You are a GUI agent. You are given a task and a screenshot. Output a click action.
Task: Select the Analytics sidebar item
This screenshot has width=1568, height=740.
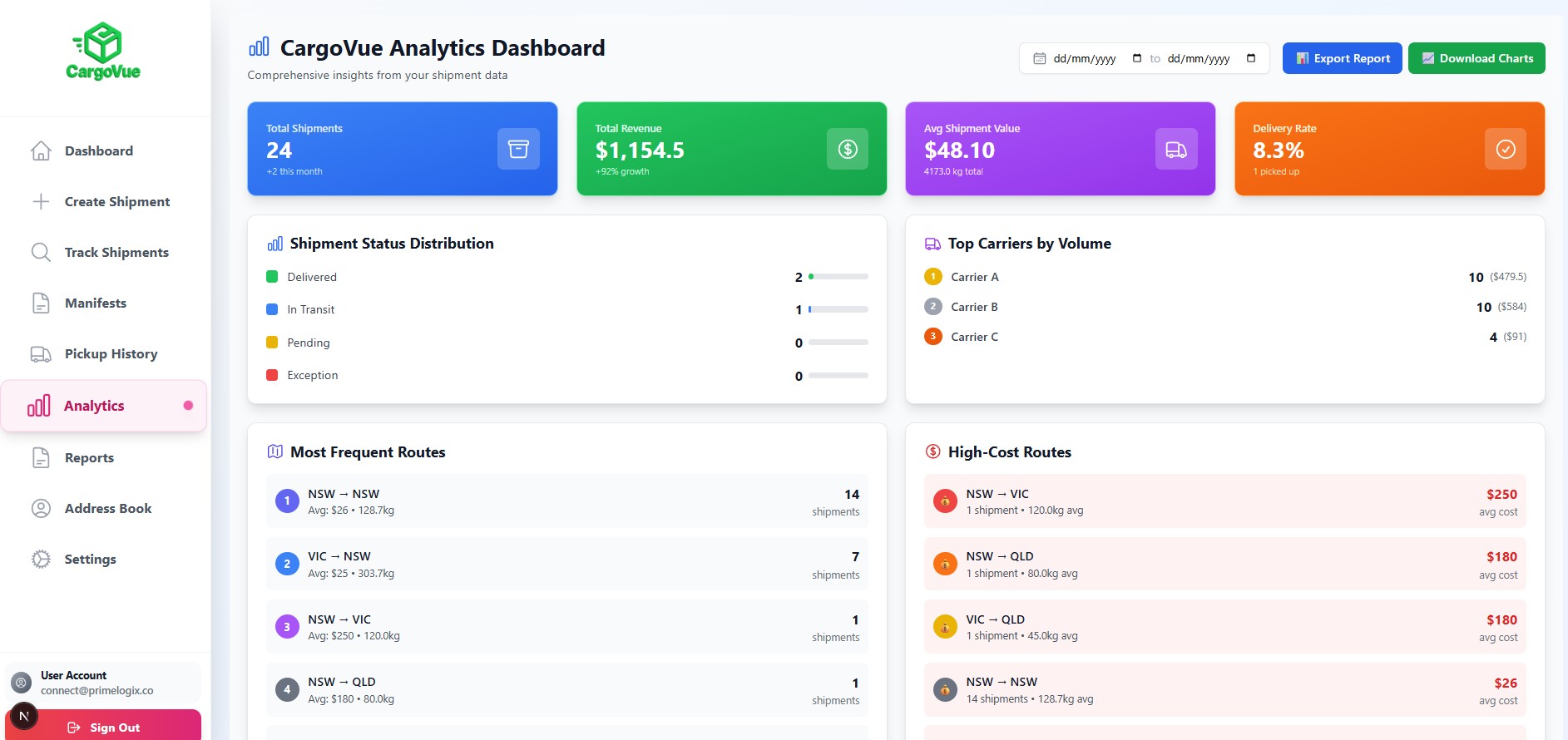[104, 406]
